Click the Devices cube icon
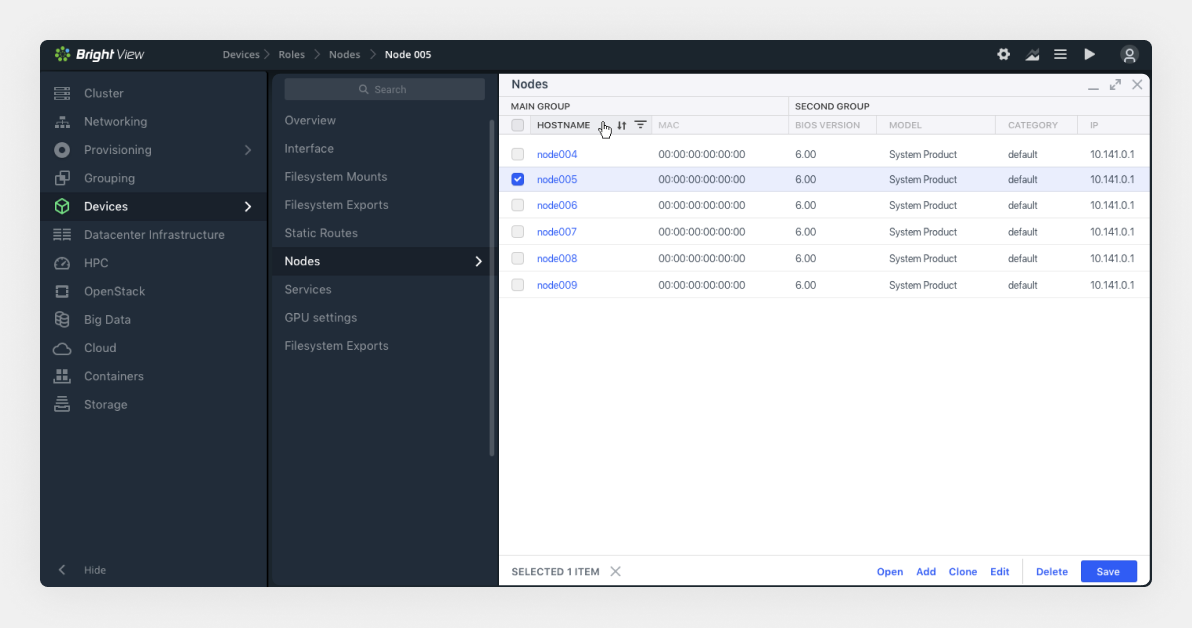Screen dimensions: 1192x628 click(x=62, y=206)
